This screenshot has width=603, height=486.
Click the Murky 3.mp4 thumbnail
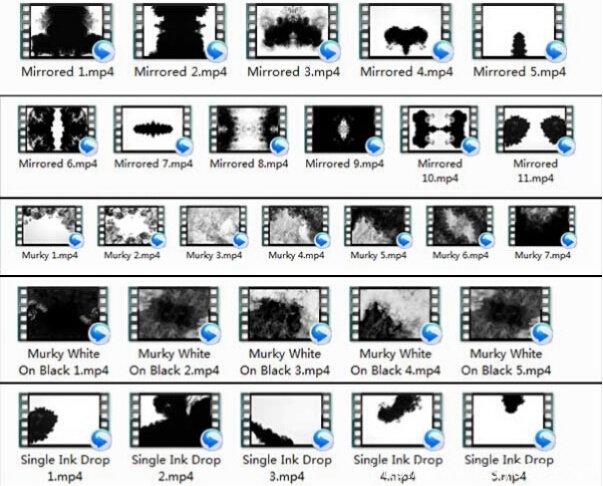(214, 226)
